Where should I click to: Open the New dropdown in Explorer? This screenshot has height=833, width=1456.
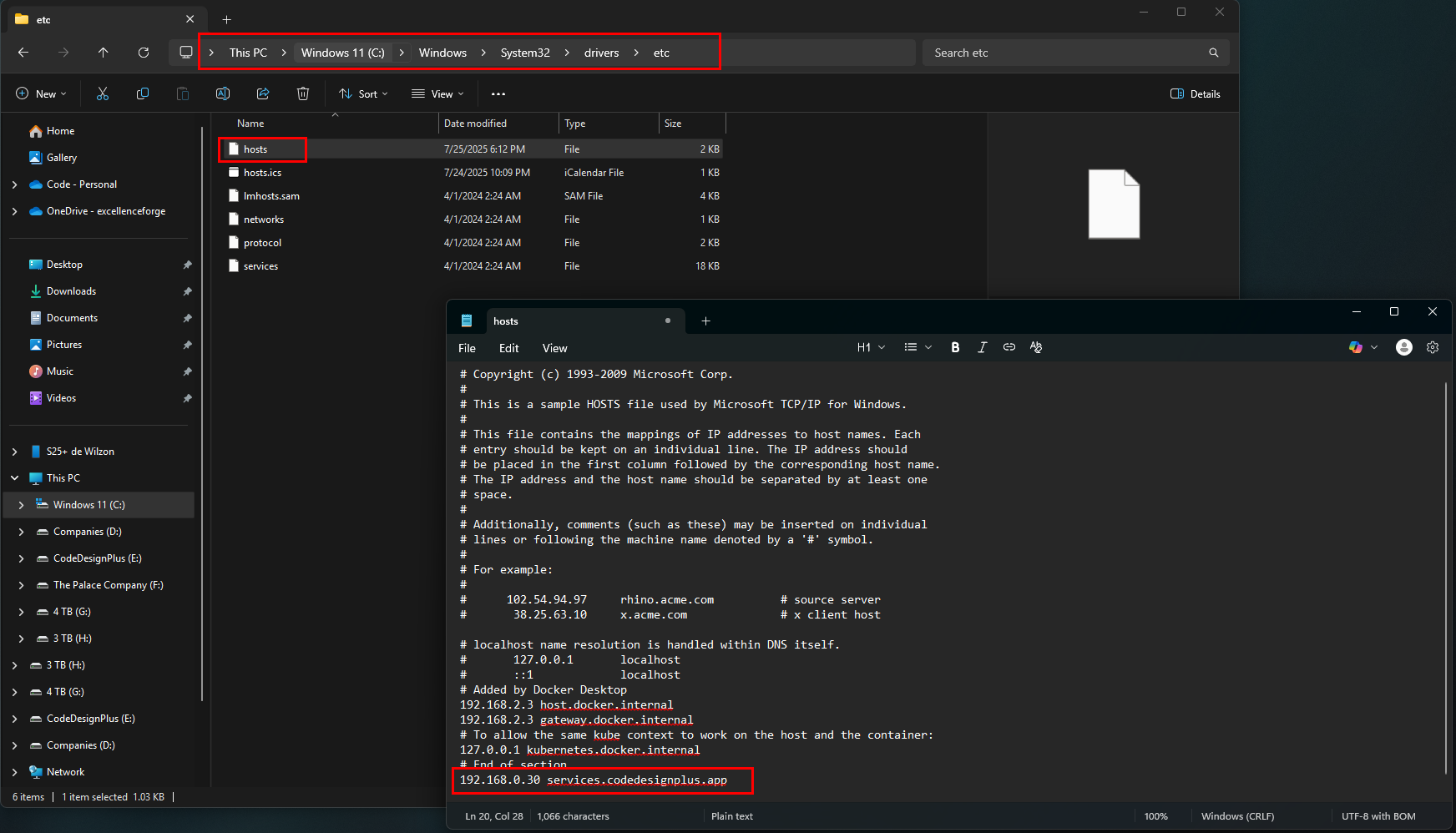(41, 94)
